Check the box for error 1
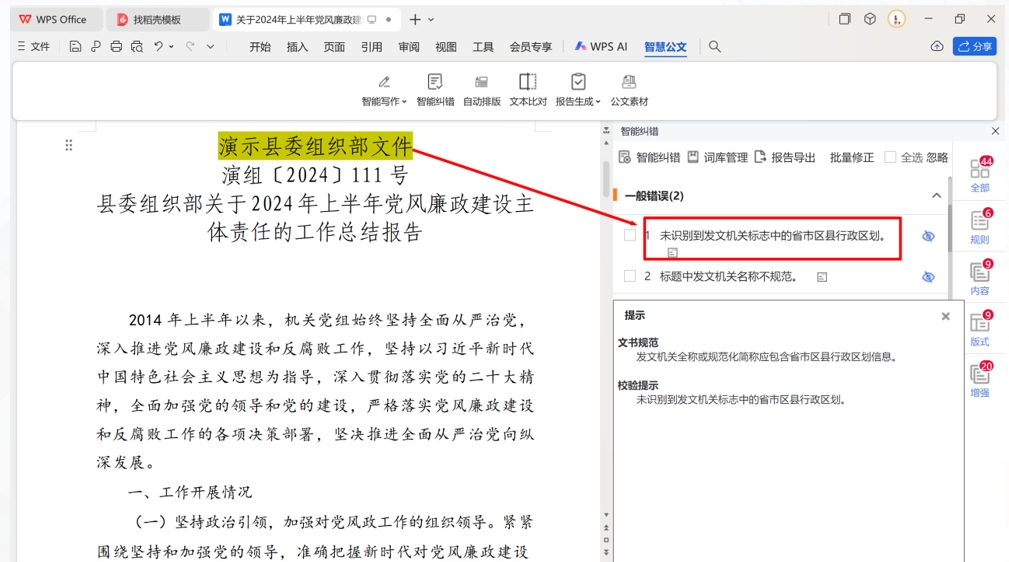This screenshot has width=1009, height=562. [630, 236]
